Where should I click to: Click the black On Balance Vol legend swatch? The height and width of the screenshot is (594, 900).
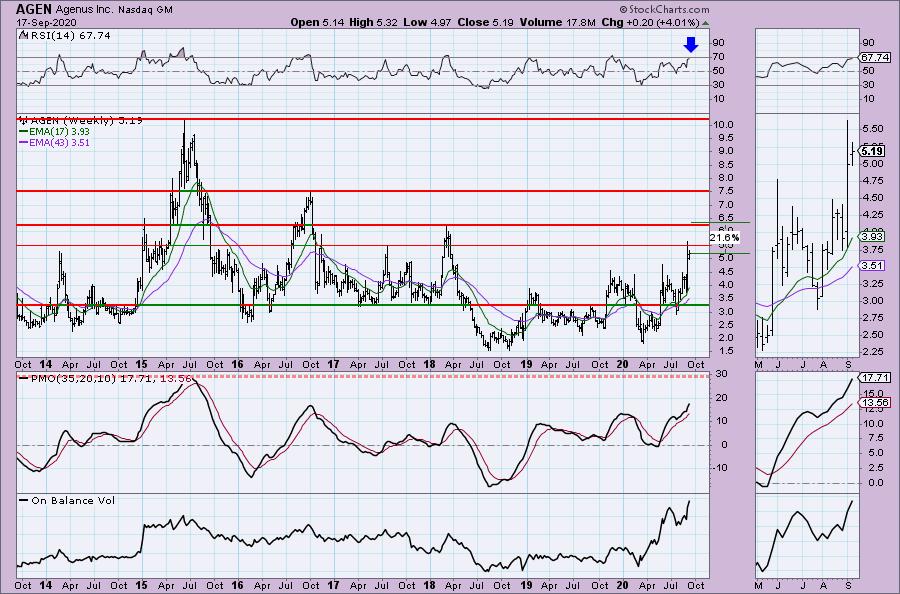coord(24,500)
